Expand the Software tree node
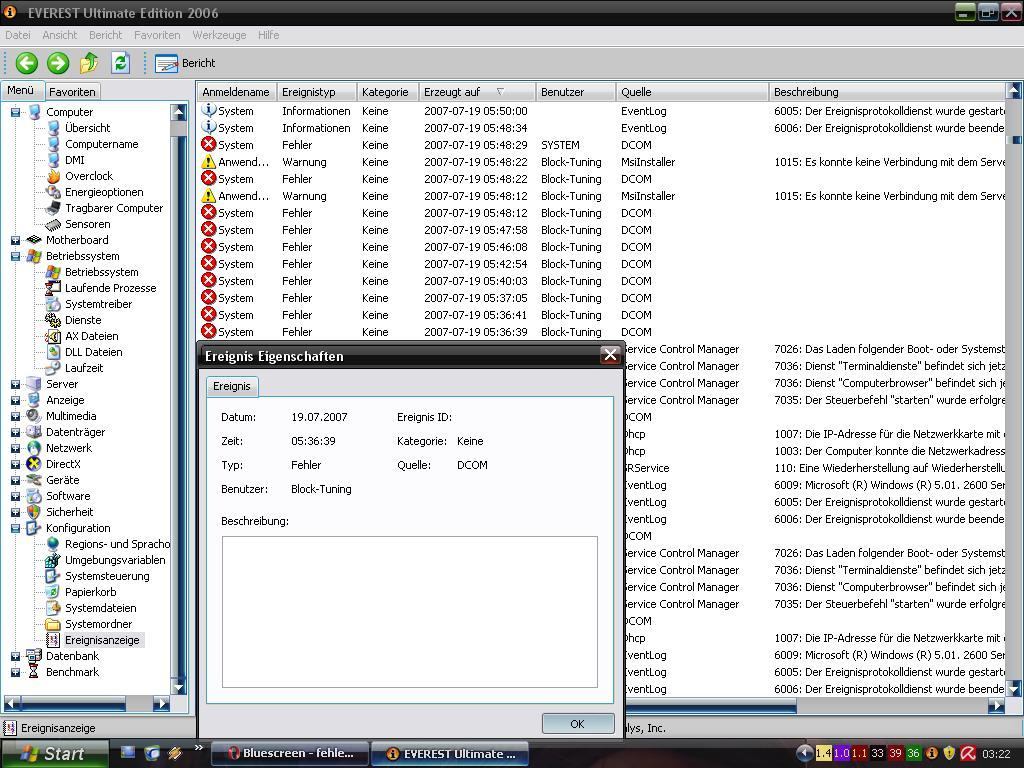This screenshot has height=768, width=1024. pyautogui.click(x=15, y=496)
